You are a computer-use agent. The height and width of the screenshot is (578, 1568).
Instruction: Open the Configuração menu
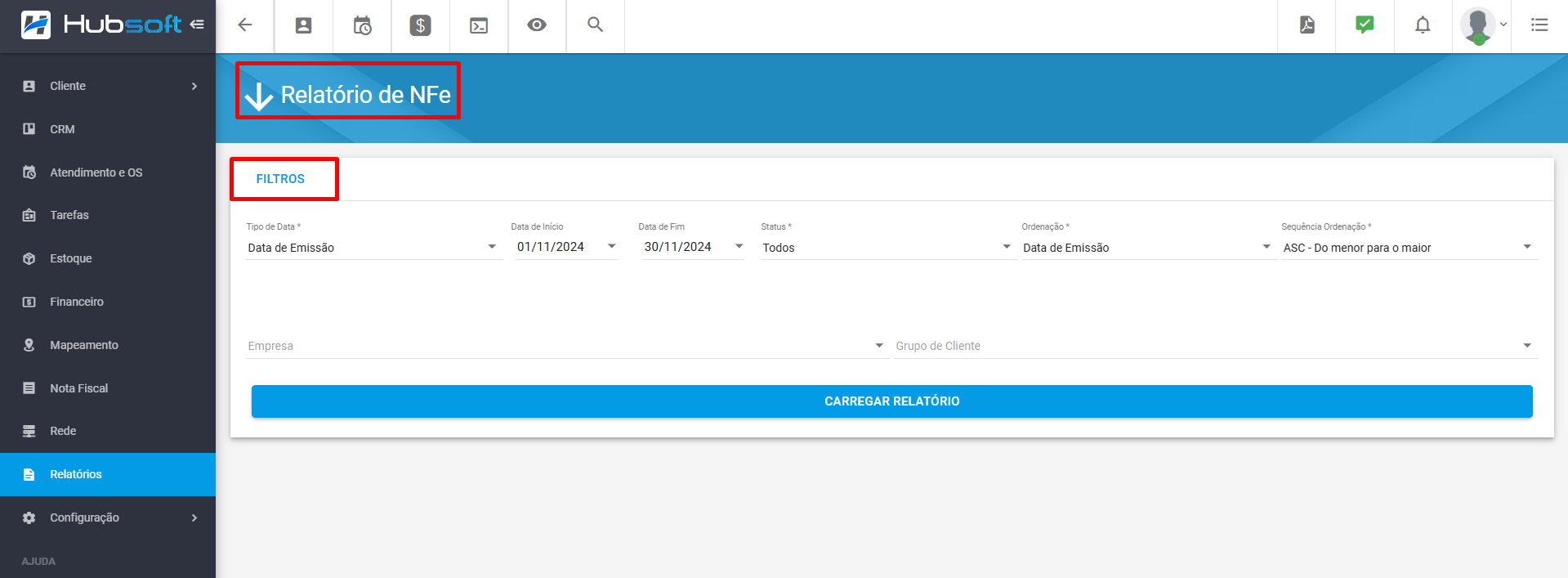pyautogui.click(x=108, y=518)
